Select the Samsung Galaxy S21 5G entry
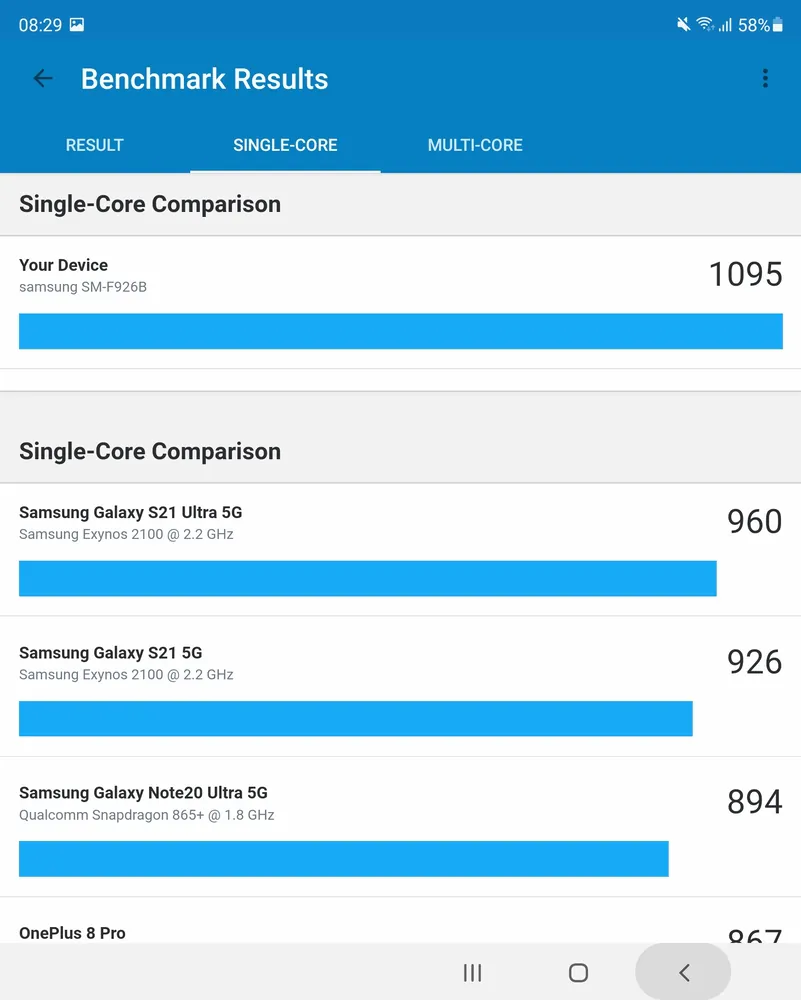Viewport: 801px width, 1000px height. click(x=400, y=687)
